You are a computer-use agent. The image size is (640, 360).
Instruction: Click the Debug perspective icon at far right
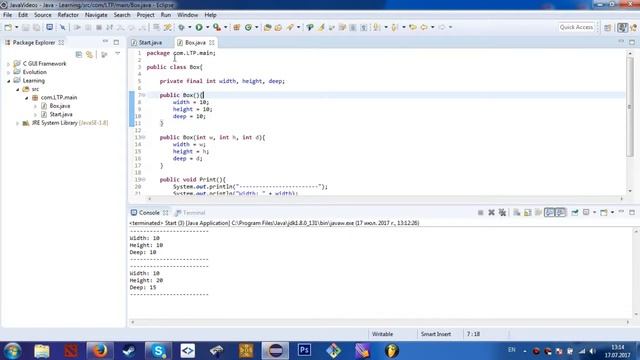click(634, 27)
